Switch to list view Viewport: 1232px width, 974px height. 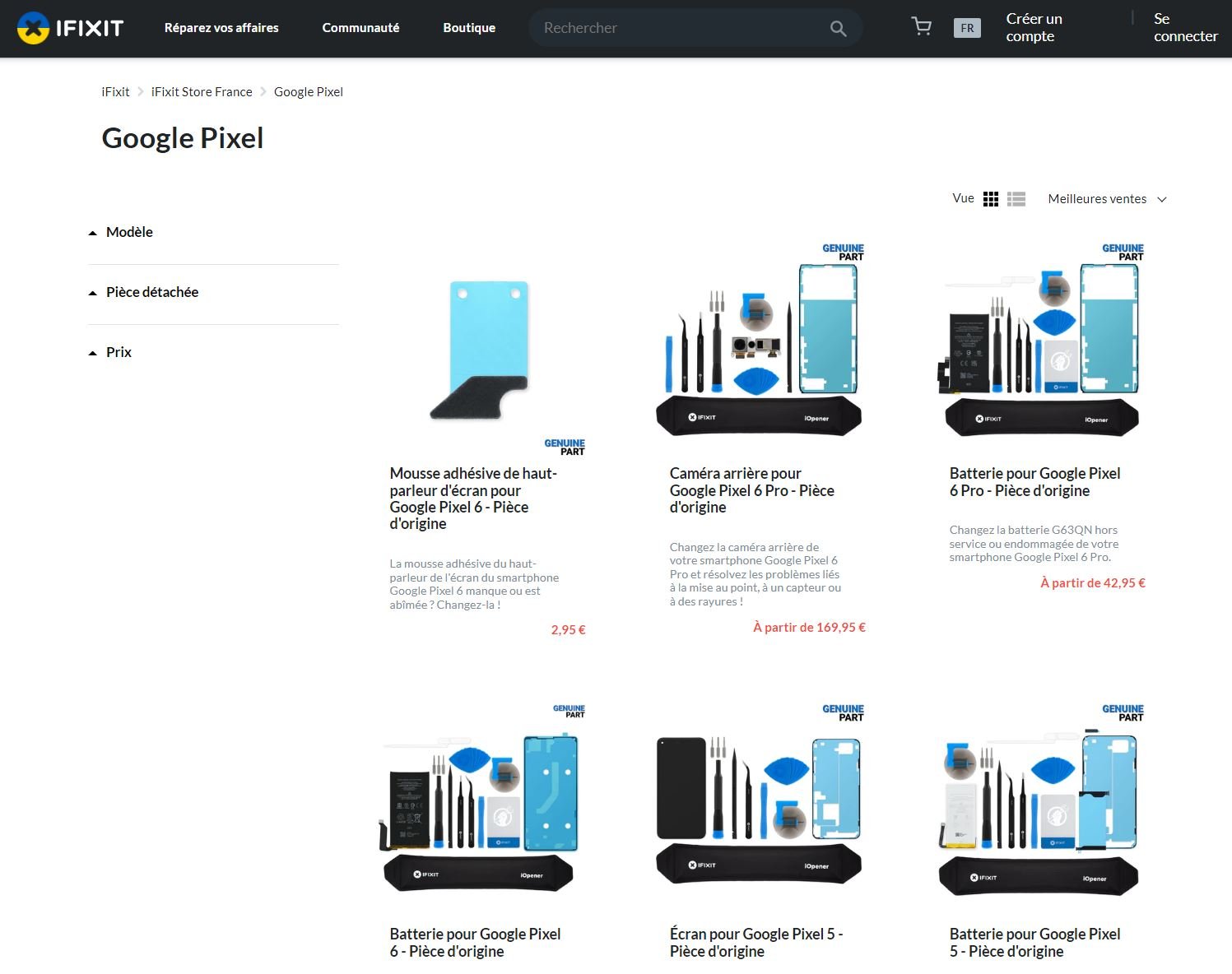click(1016, 199)
